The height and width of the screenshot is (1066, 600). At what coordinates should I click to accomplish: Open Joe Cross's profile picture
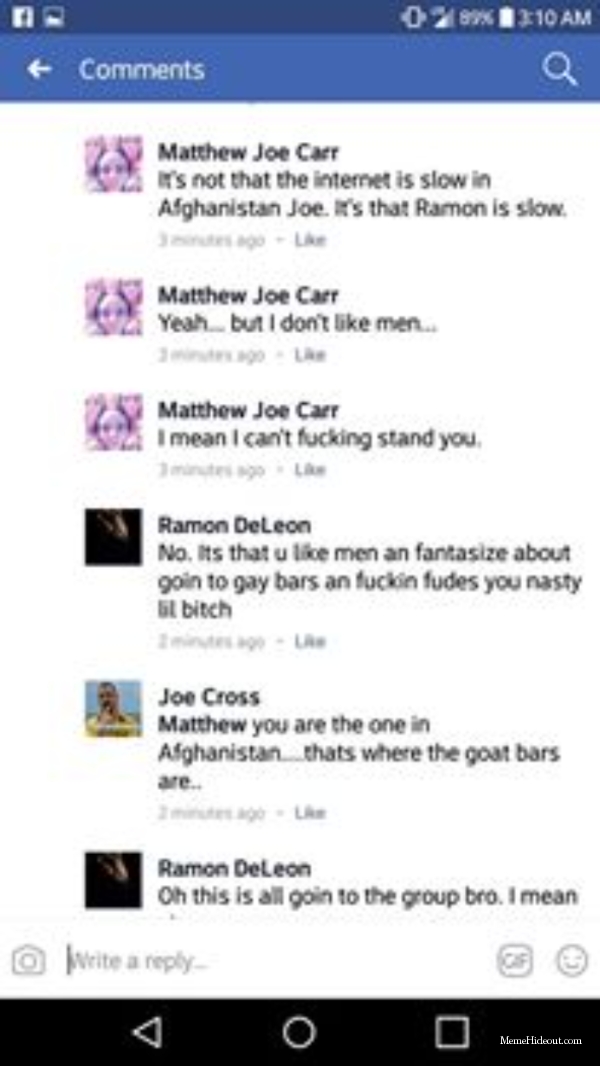pos(113,708)
